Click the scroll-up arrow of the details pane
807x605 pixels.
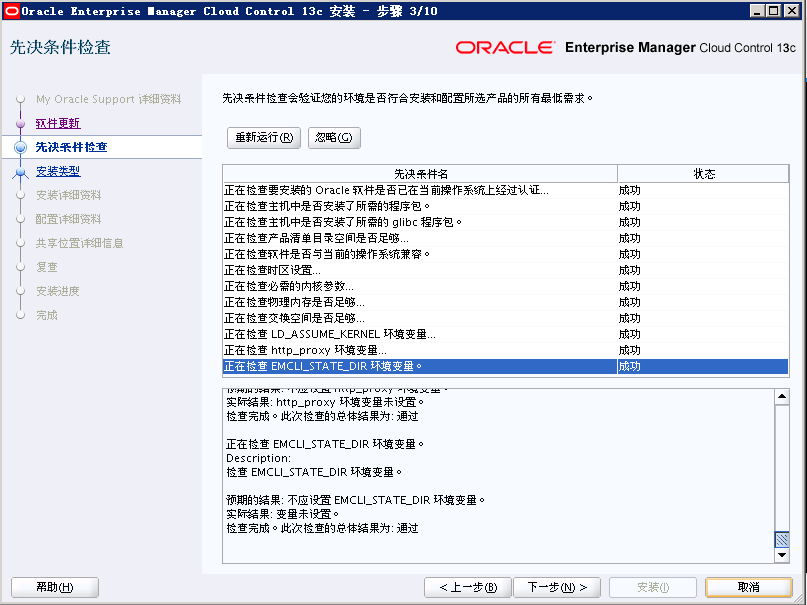[781, 395]
